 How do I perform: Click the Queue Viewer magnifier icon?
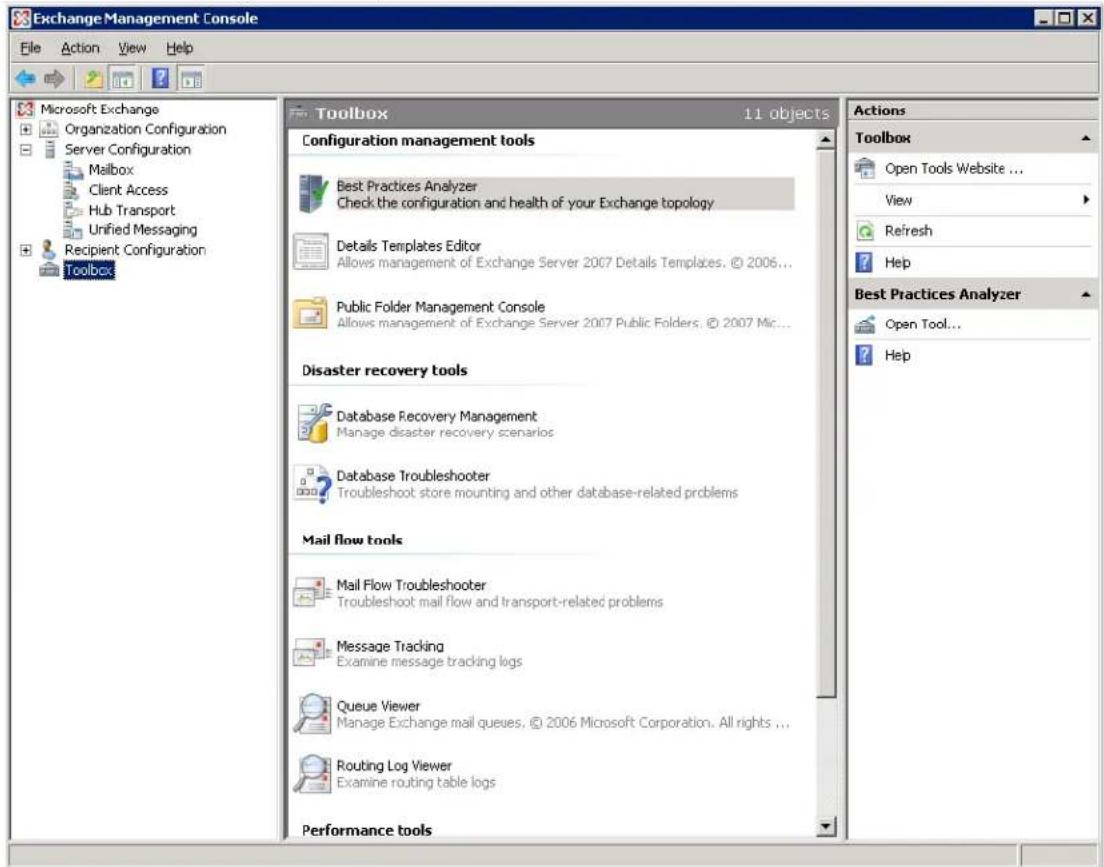tap(313, 713)
